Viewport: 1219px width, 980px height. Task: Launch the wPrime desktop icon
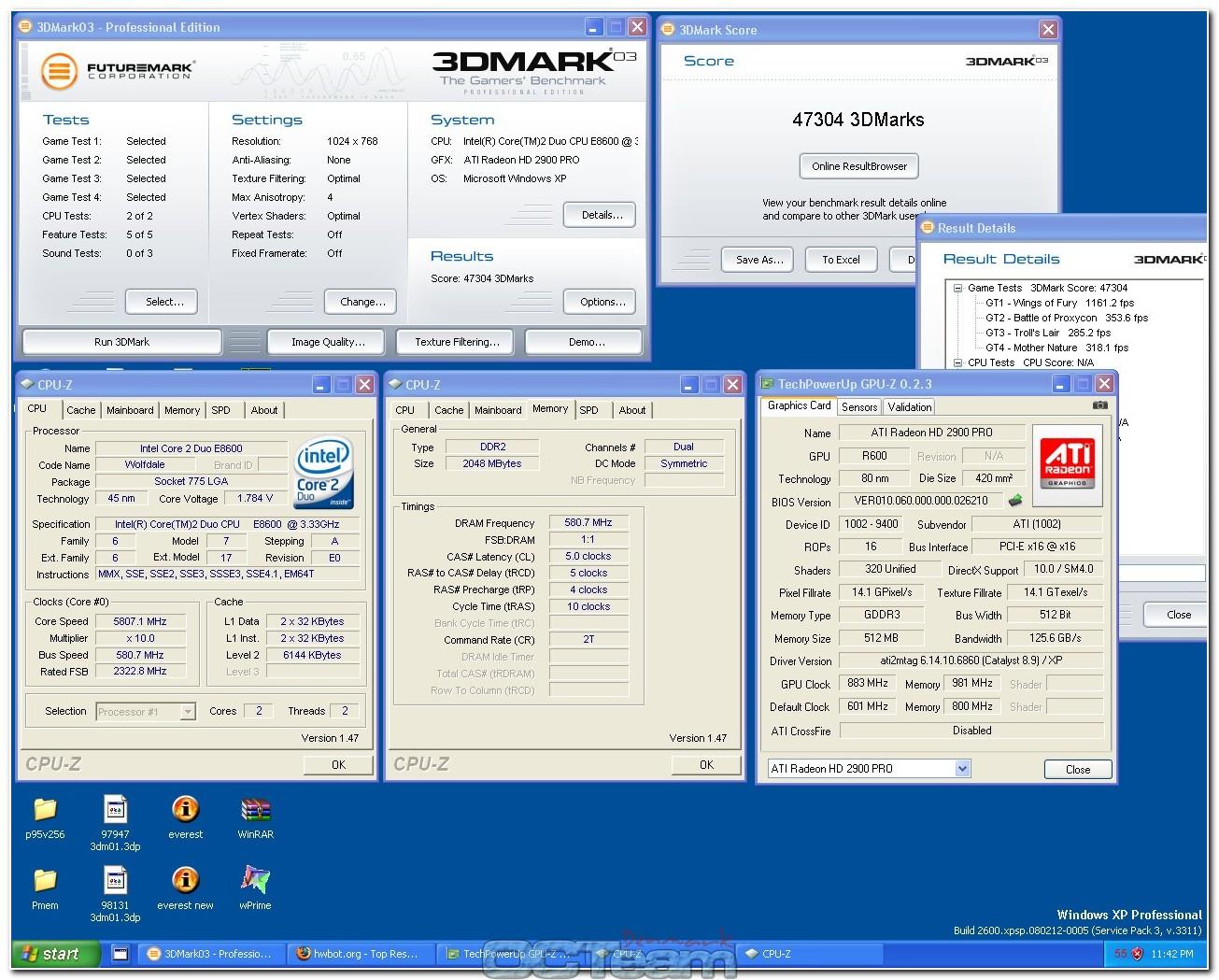click(255, 880)
